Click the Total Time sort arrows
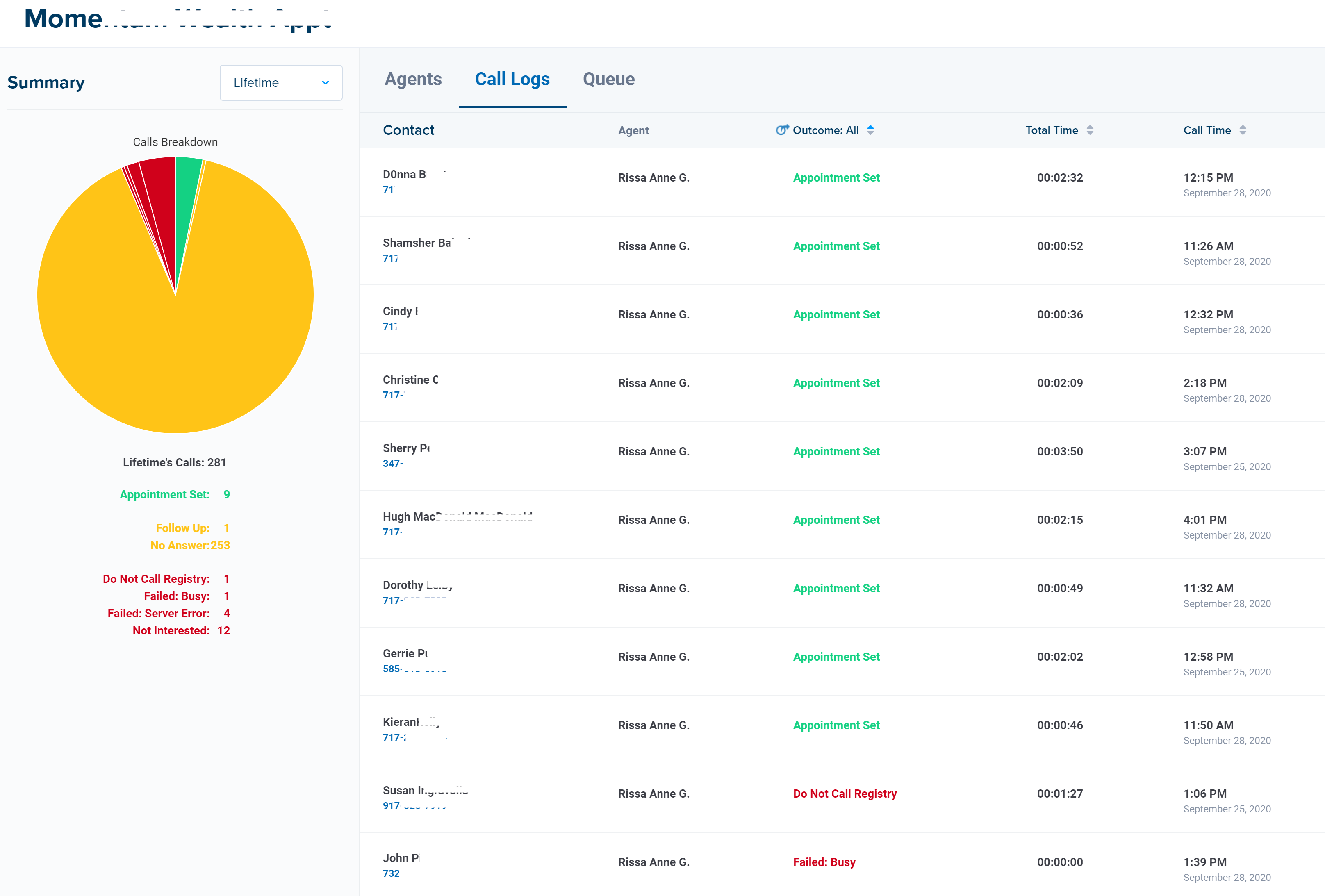The height and width of the screenshot is (896, 1325). (x=1090, y=130)
